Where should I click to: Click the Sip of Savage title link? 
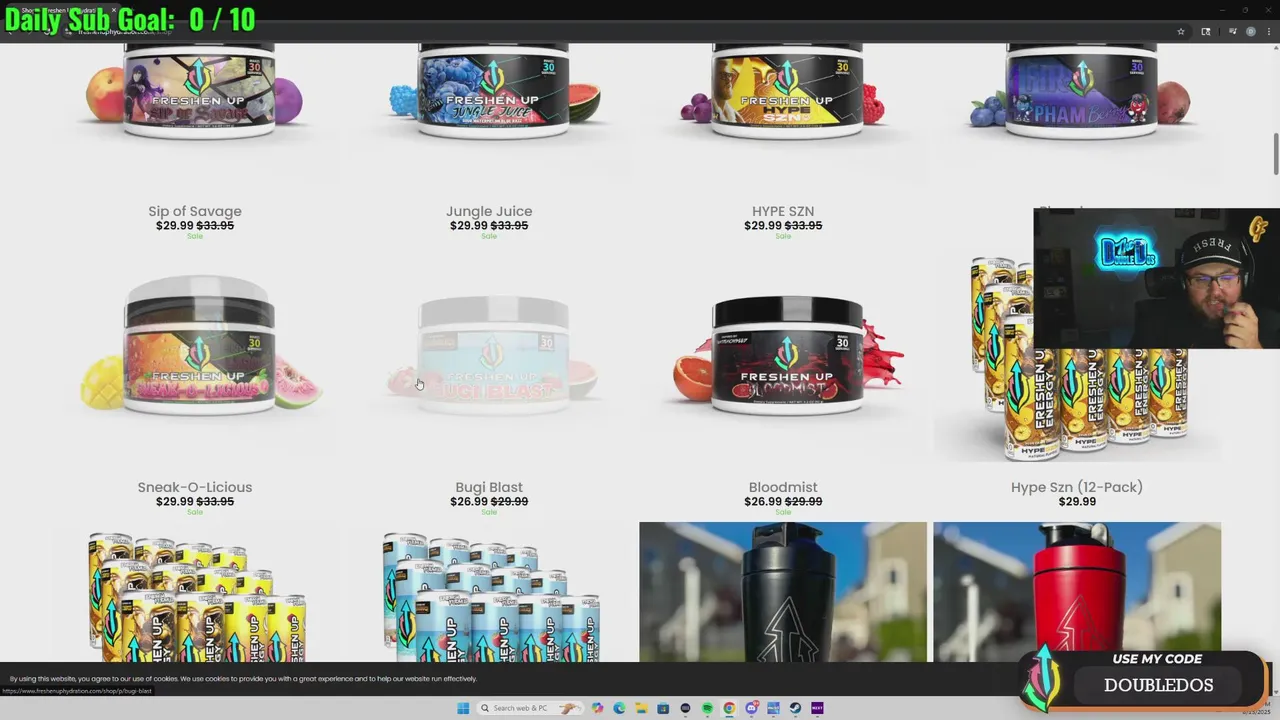[x=195, y=211]
